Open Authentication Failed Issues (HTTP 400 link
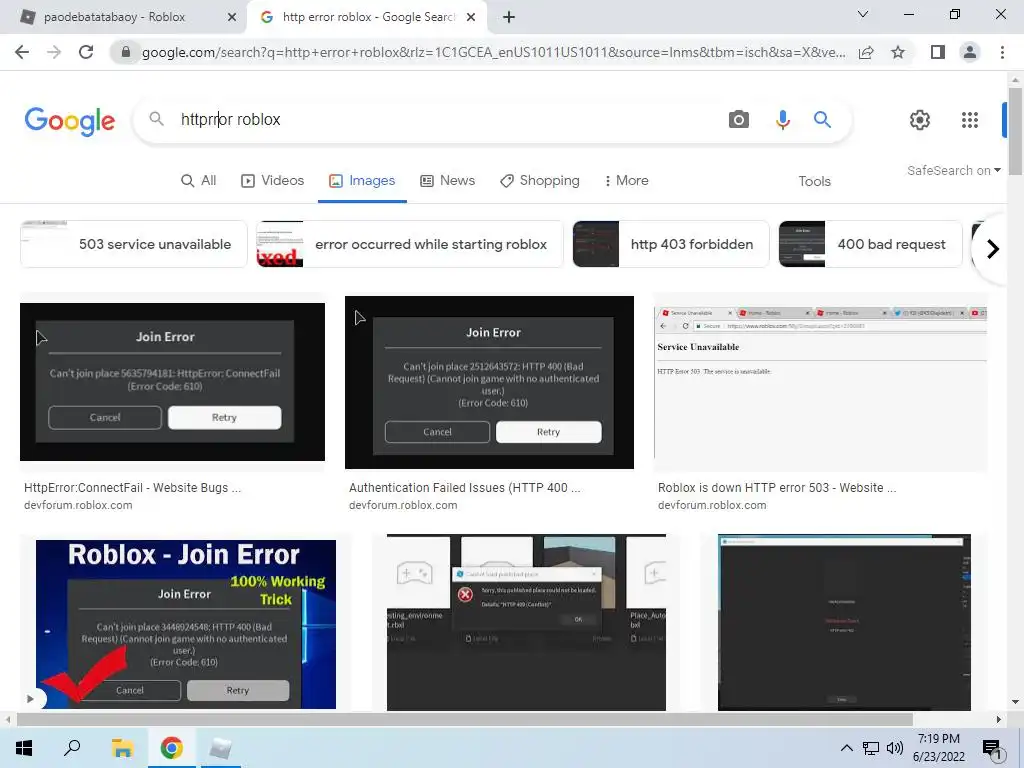 pos(464,488)
